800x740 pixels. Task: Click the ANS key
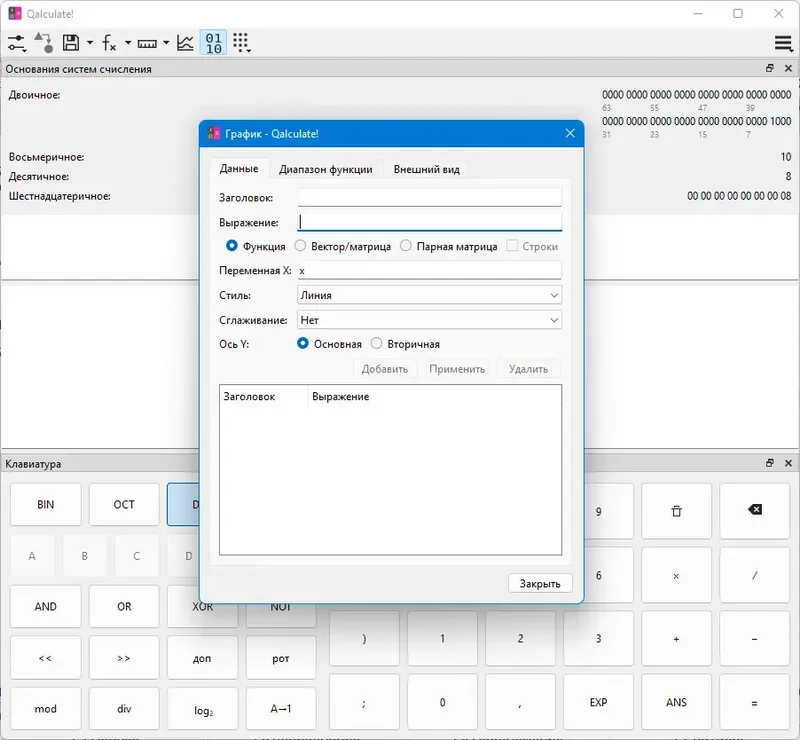click(x=676, y=702)
